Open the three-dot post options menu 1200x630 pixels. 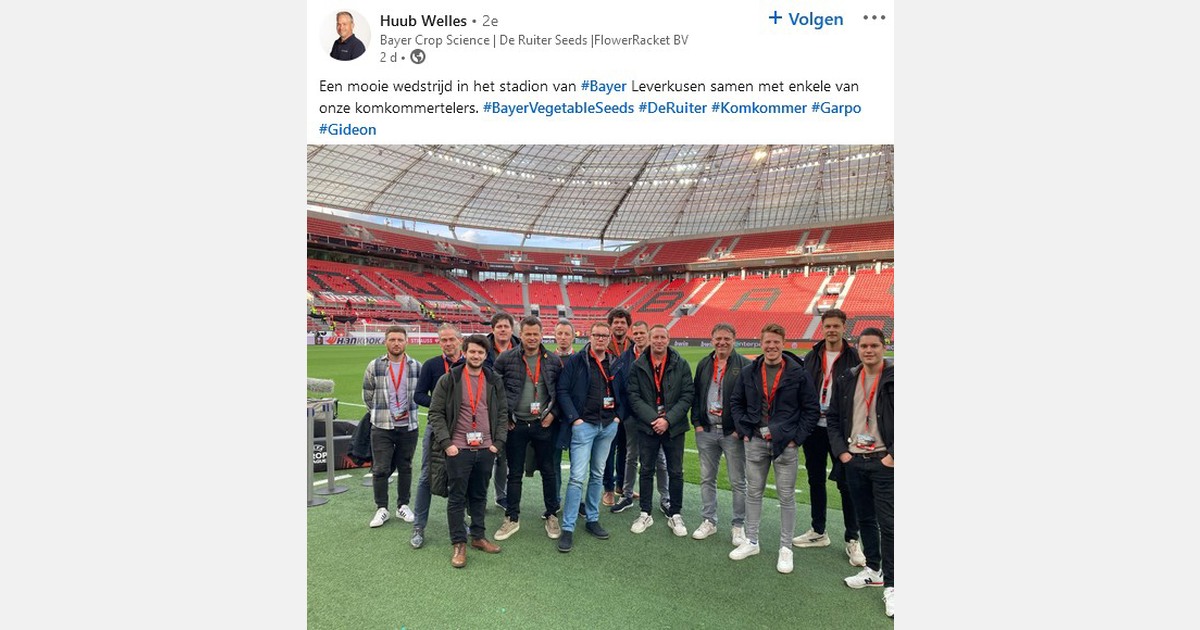(x=874, y=18)
